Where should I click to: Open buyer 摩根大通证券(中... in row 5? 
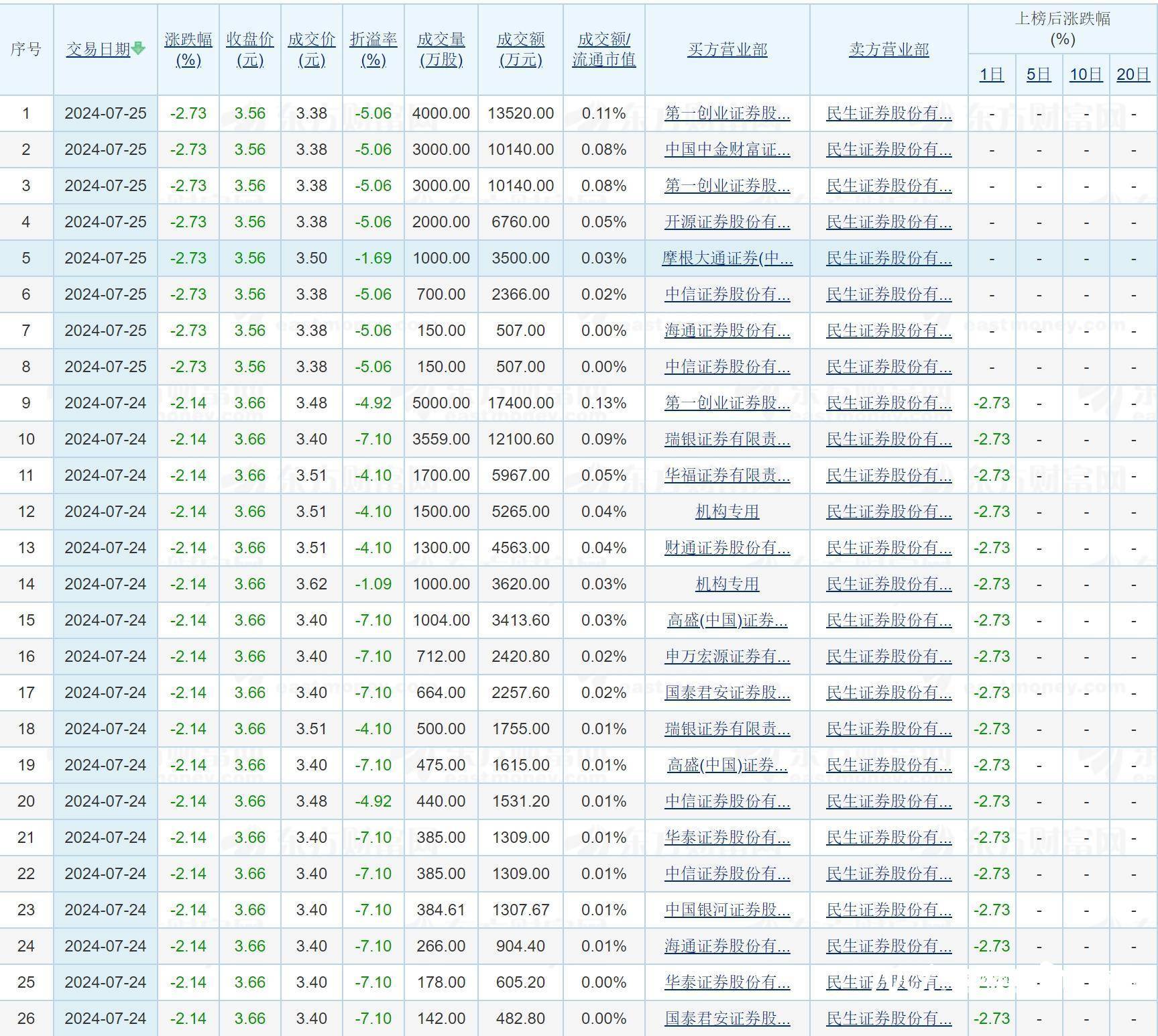tap(728, 258)
